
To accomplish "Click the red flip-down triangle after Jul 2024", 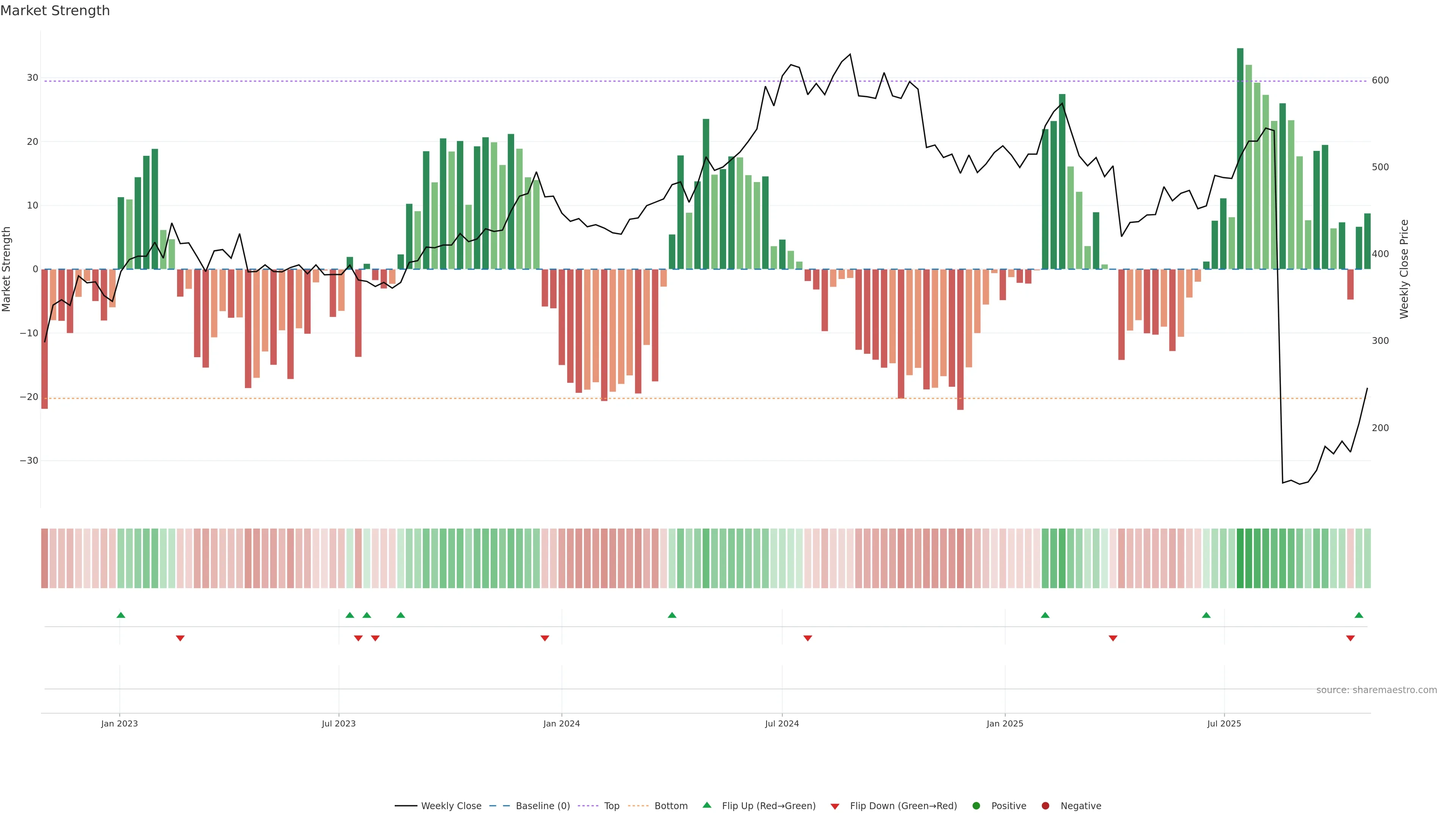I will point(808,638).
